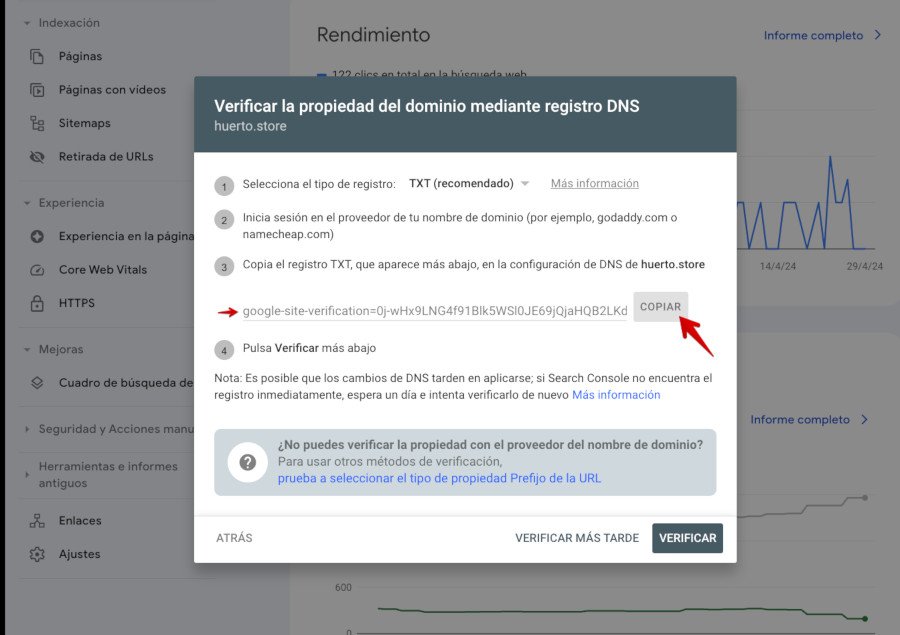Click the Páginas con vídeos icon
The height and width of the screenshot is (635, 900).
pyautogui.click(x=37, y=90)
